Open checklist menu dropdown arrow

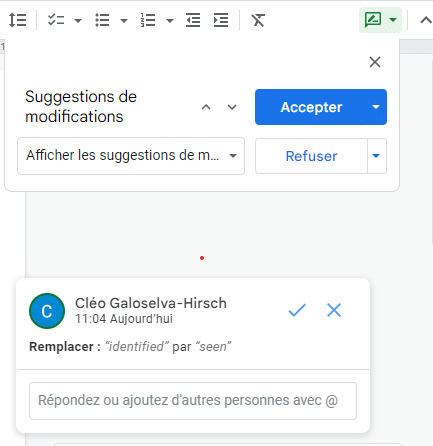[x=78, y=21]
